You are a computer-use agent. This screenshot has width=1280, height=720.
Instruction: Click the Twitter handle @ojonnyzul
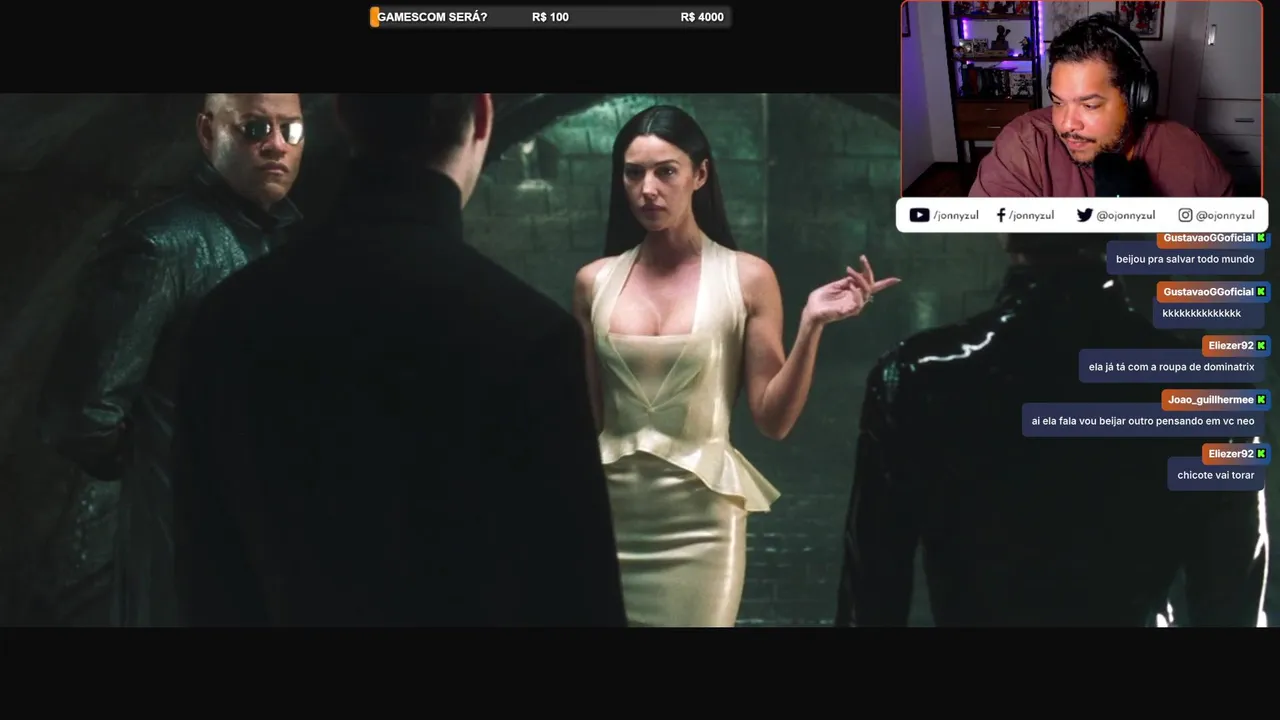pos(1126,215)
